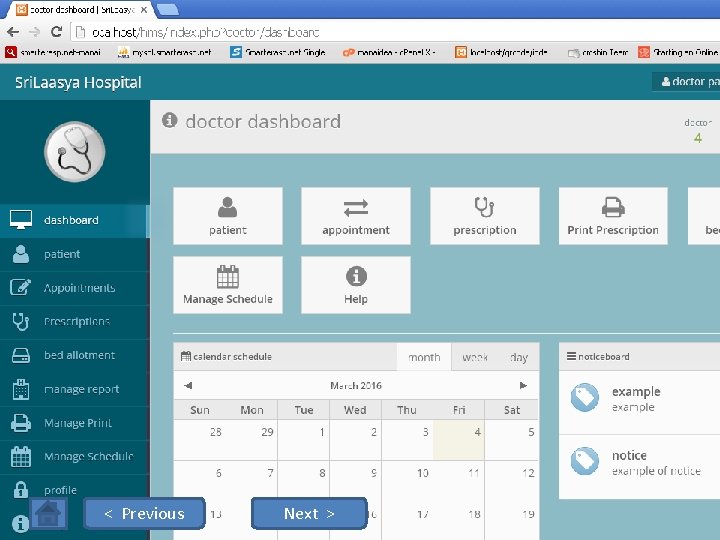The image size is (720, 540).
Task: Click the Next slide button
Action: pos(309,513)
